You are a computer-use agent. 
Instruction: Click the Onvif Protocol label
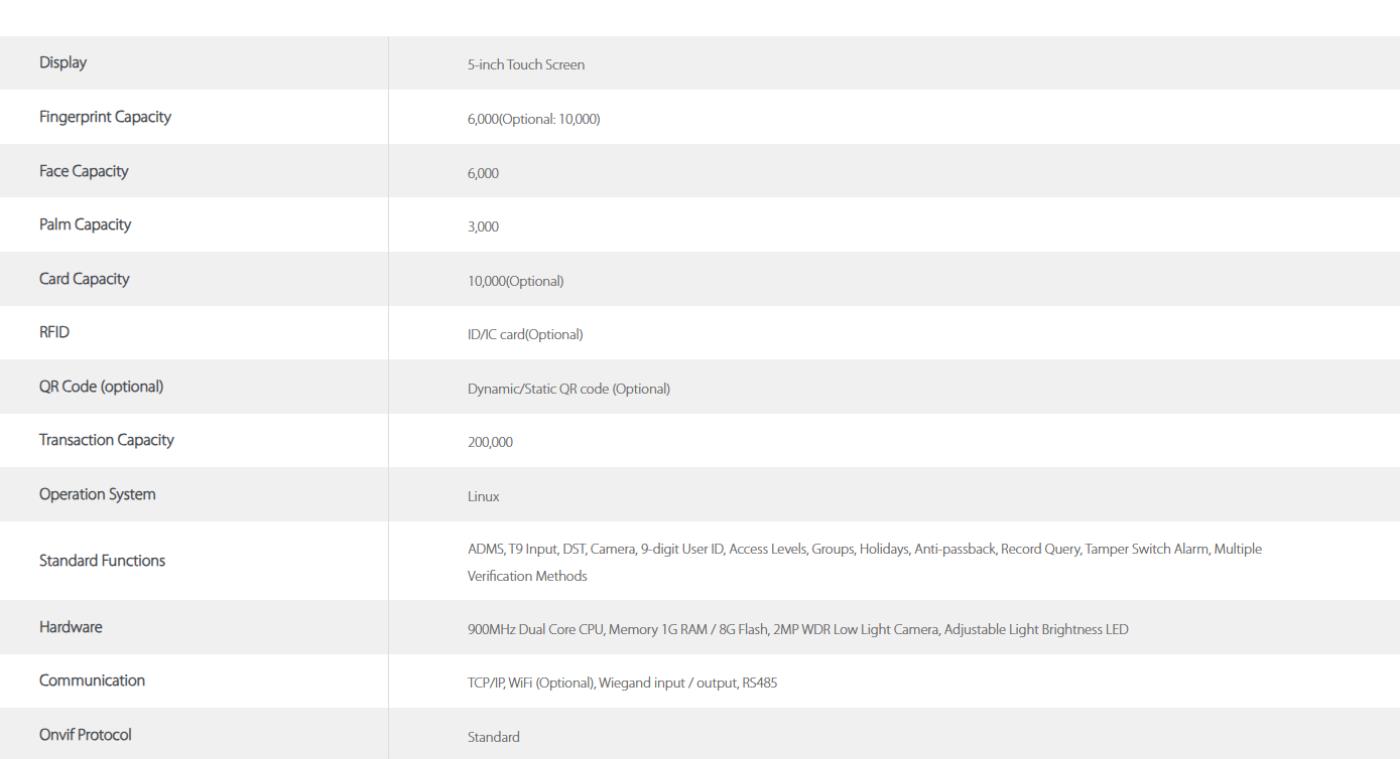click(85, 735)
